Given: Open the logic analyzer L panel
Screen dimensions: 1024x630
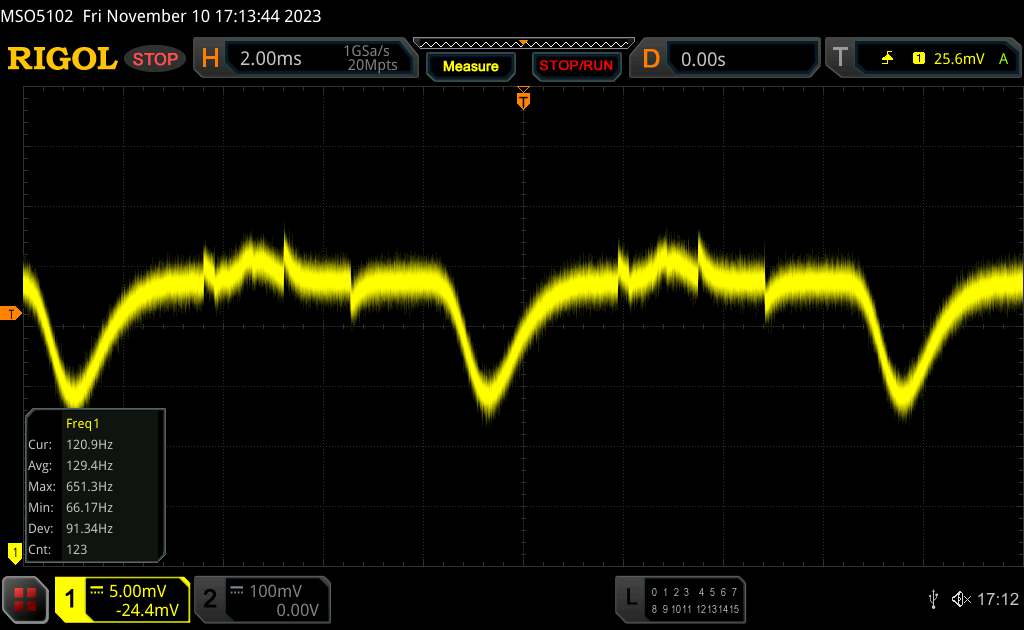Looking at the screenshot, I should click(680, 599).
